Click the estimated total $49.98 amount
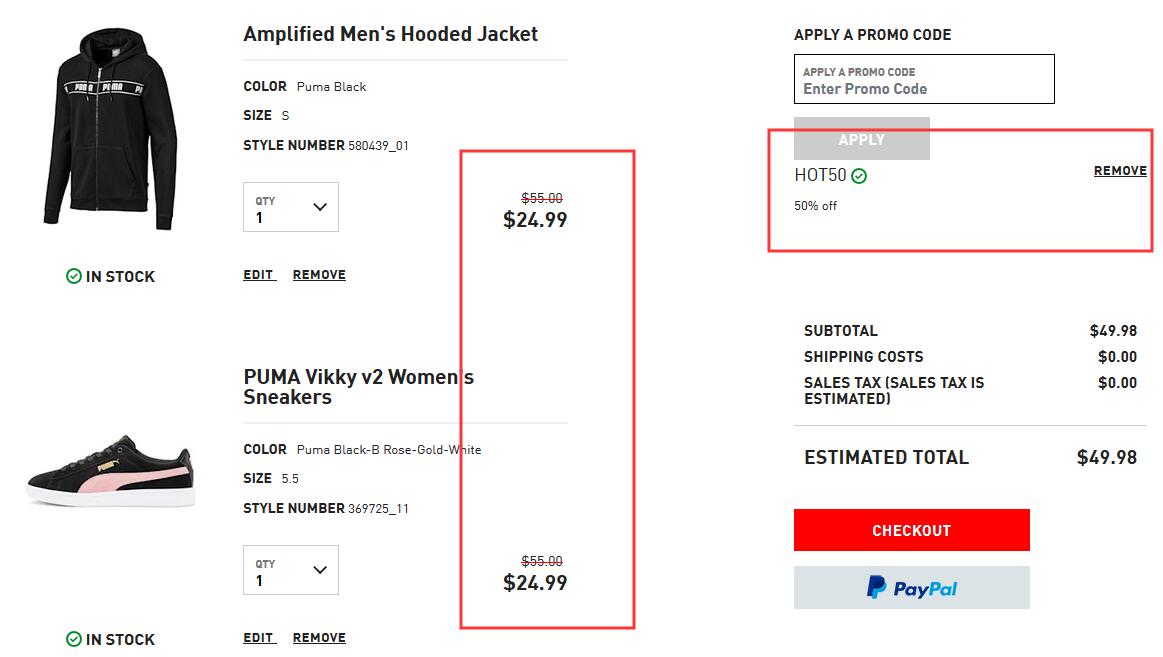This screenshot has height=657, width=1163. (1107, 458)
